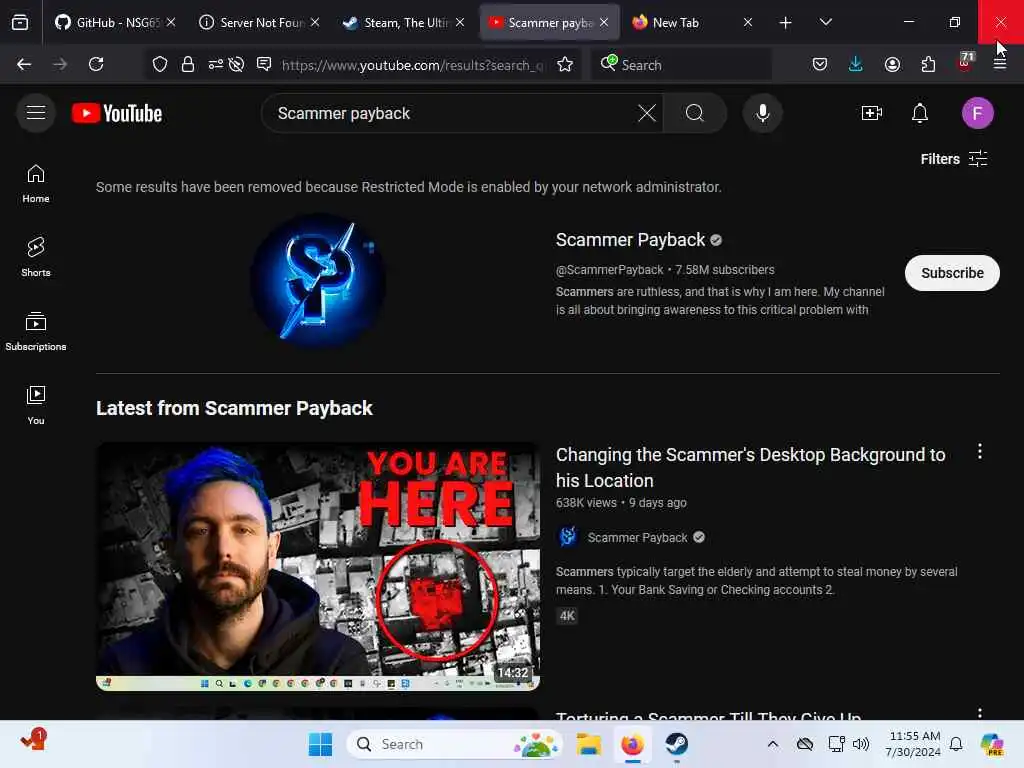
Task: Submit YouTube search with magnifier button
Action: click(x=695, y=113)
